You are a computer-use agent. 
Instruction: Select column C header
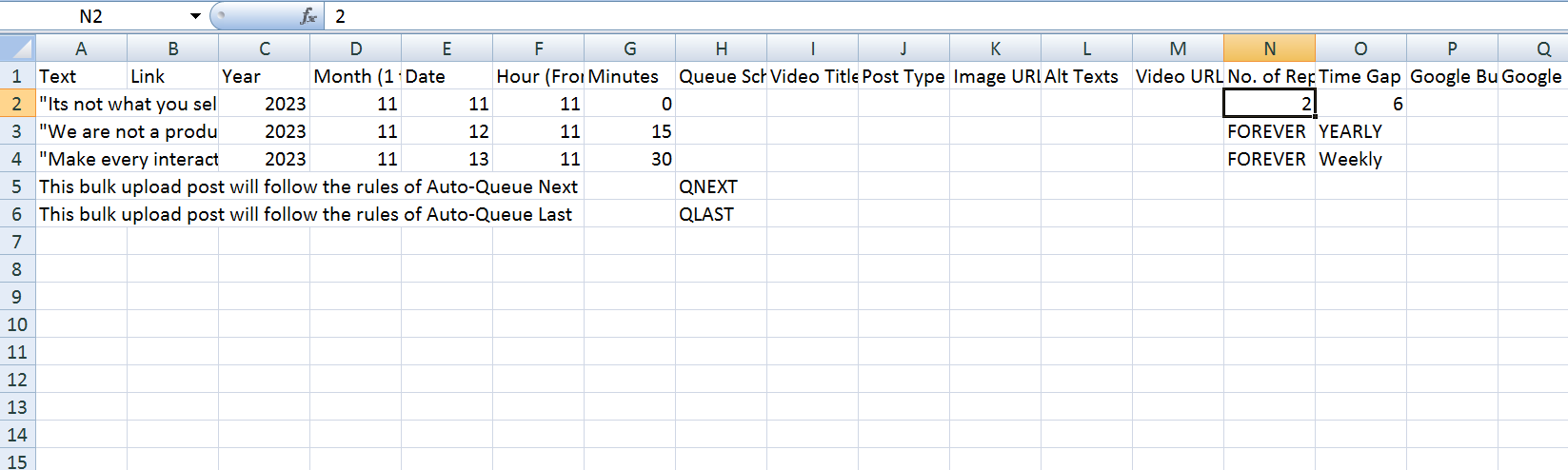[264, 49]
